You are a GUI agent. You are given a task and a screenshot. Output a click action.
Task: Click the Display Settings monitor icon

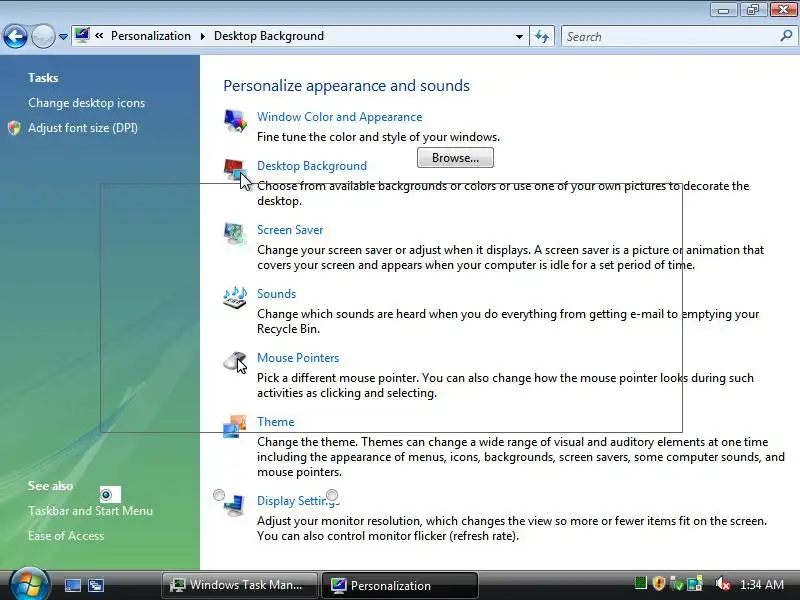click(234, 505)
